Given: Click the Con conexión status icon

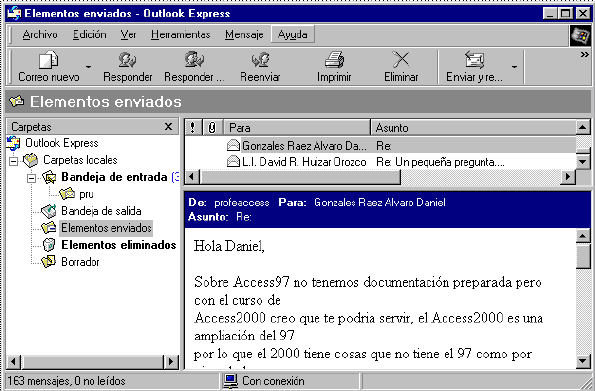Looking at the screenshot, I should pos(231,381).
